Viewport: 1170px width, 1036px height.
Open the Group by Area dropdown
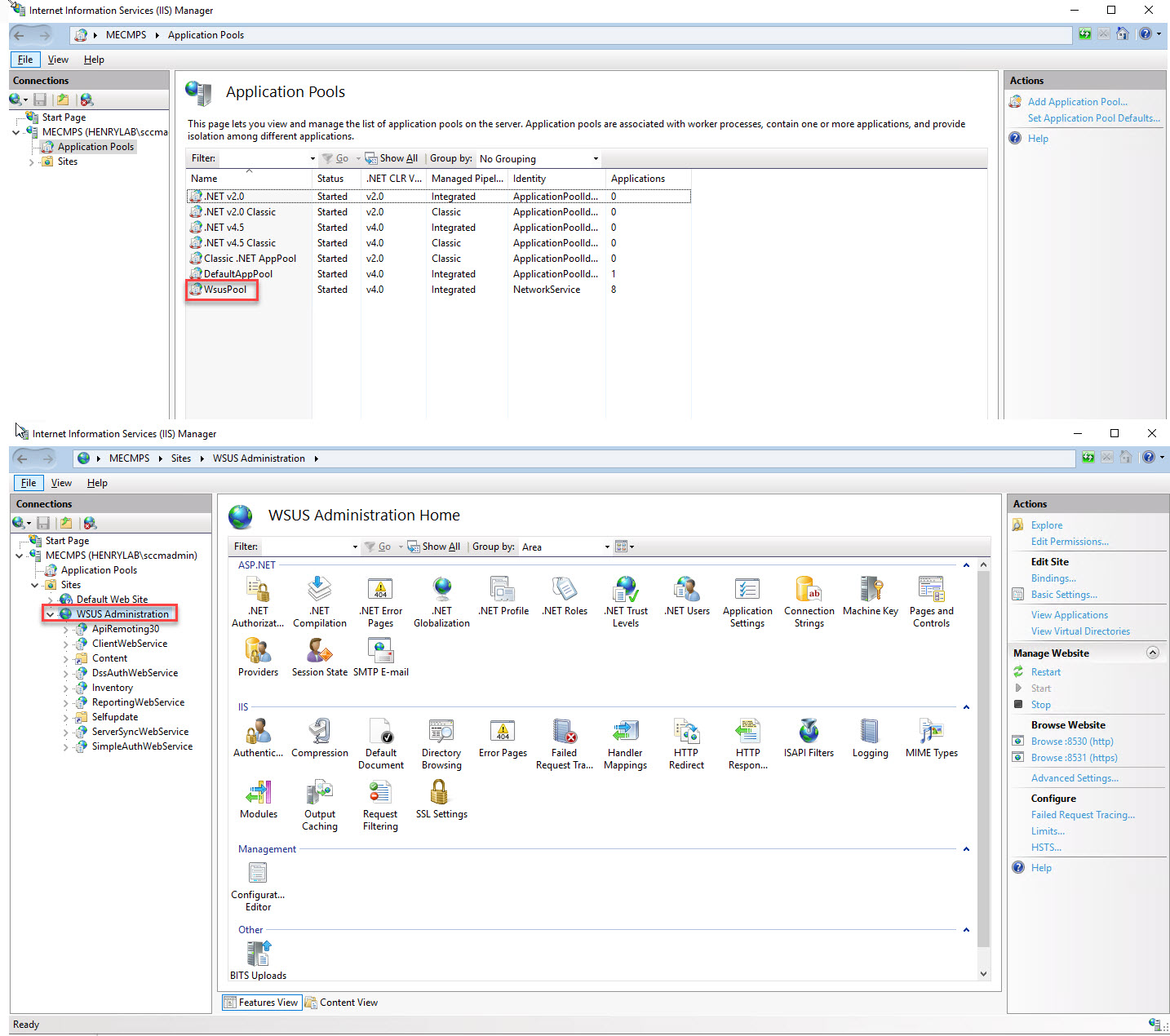(x=565, y=547)
